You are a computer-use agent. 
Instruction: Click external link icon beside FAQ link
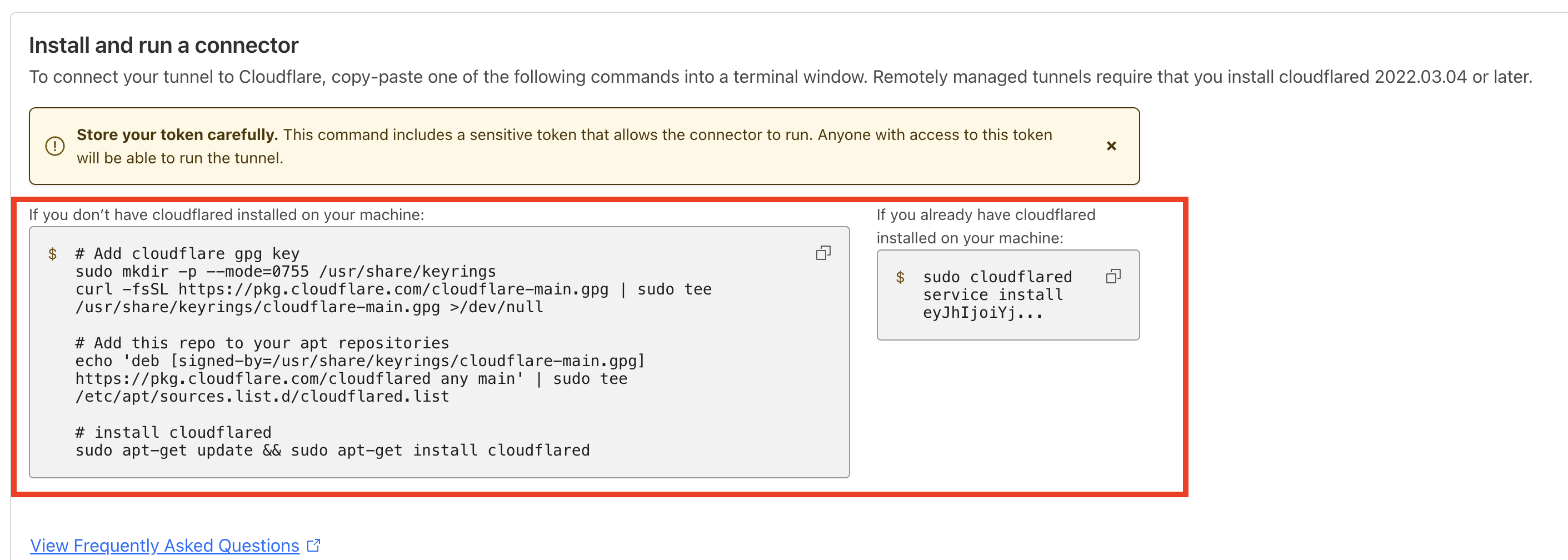313,545
